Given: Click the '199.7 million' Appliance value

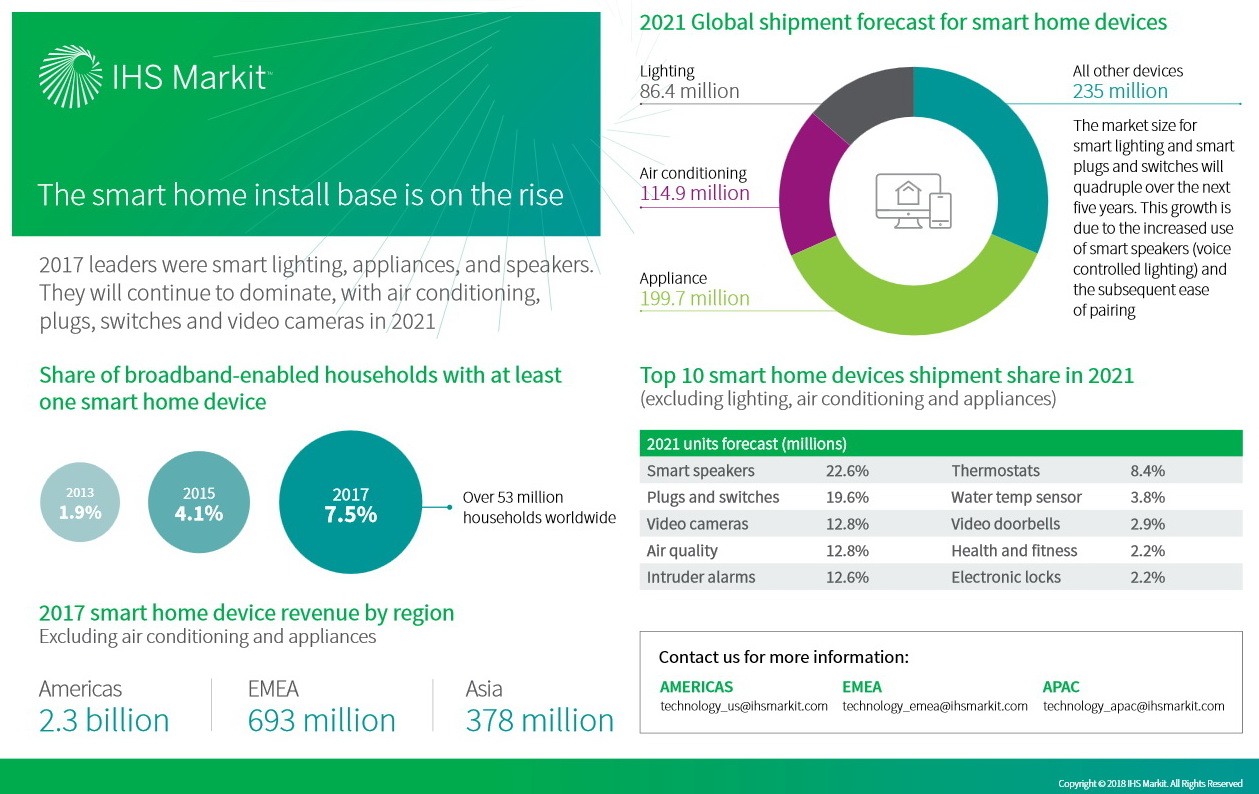Looking at the screenshot, I should (694, 298).
